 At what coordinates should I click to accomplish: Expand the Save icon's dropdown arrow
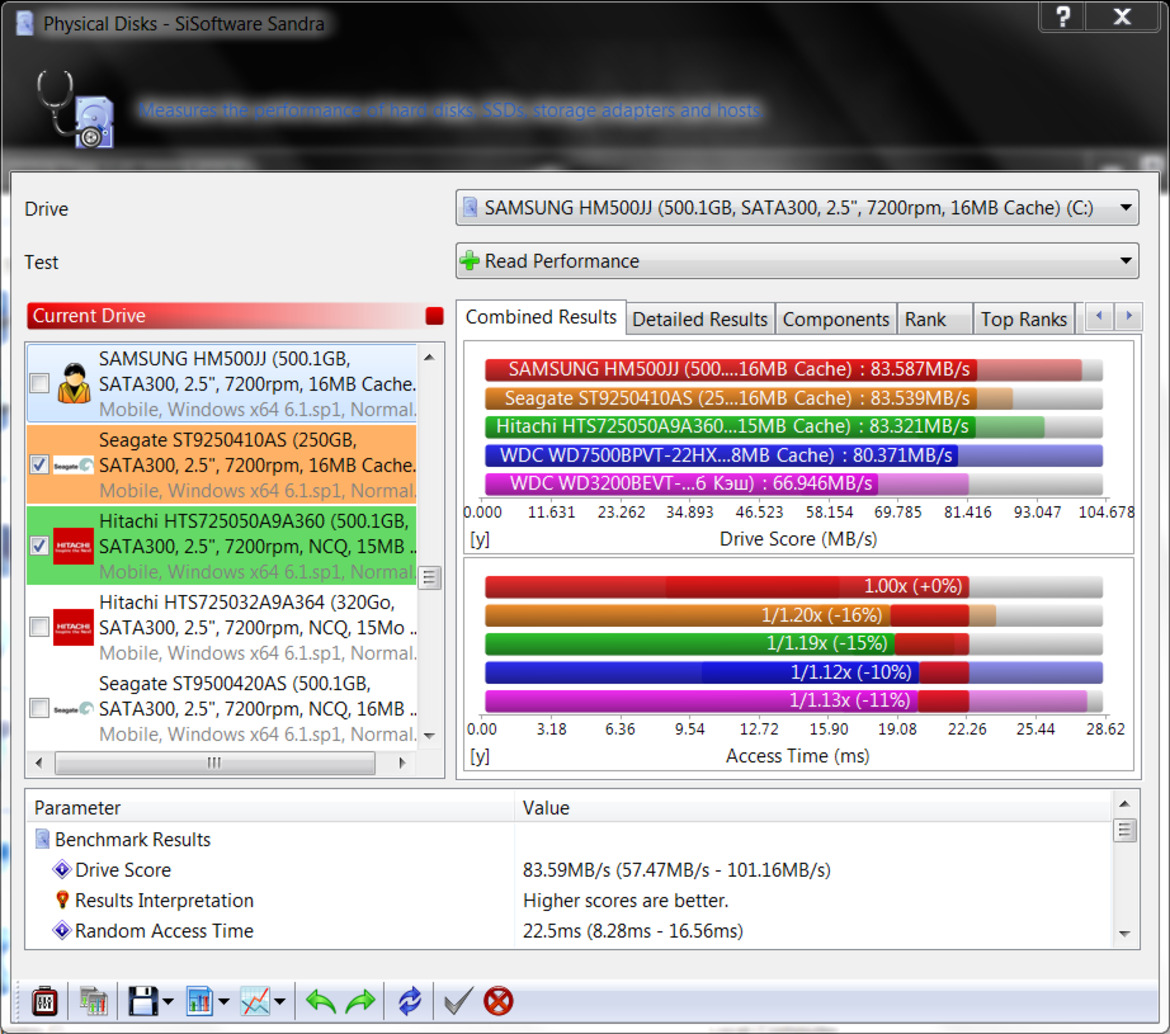[x=168, y=1001]
